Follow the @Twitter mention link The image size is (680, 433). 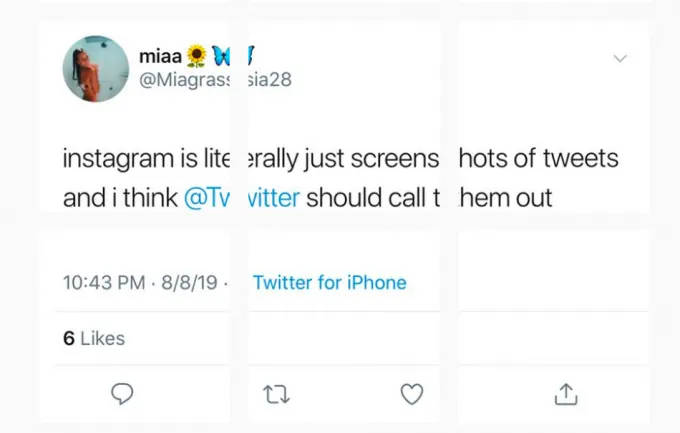click(x=242, y=197)
